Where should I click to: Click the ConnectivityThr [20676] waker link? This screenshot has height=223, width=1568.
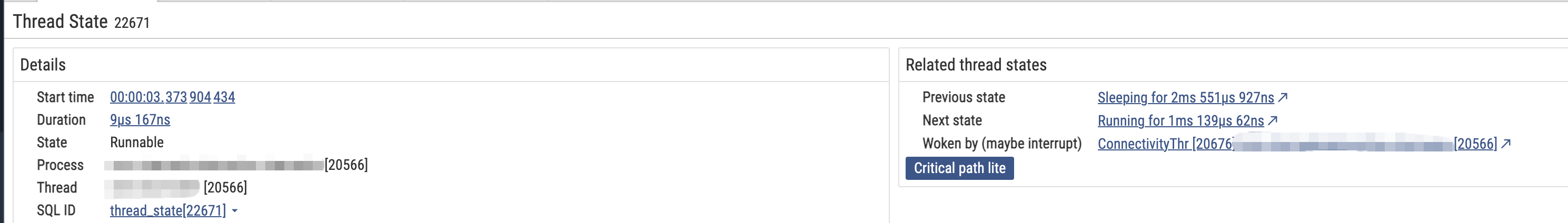tap(1165, 144)
